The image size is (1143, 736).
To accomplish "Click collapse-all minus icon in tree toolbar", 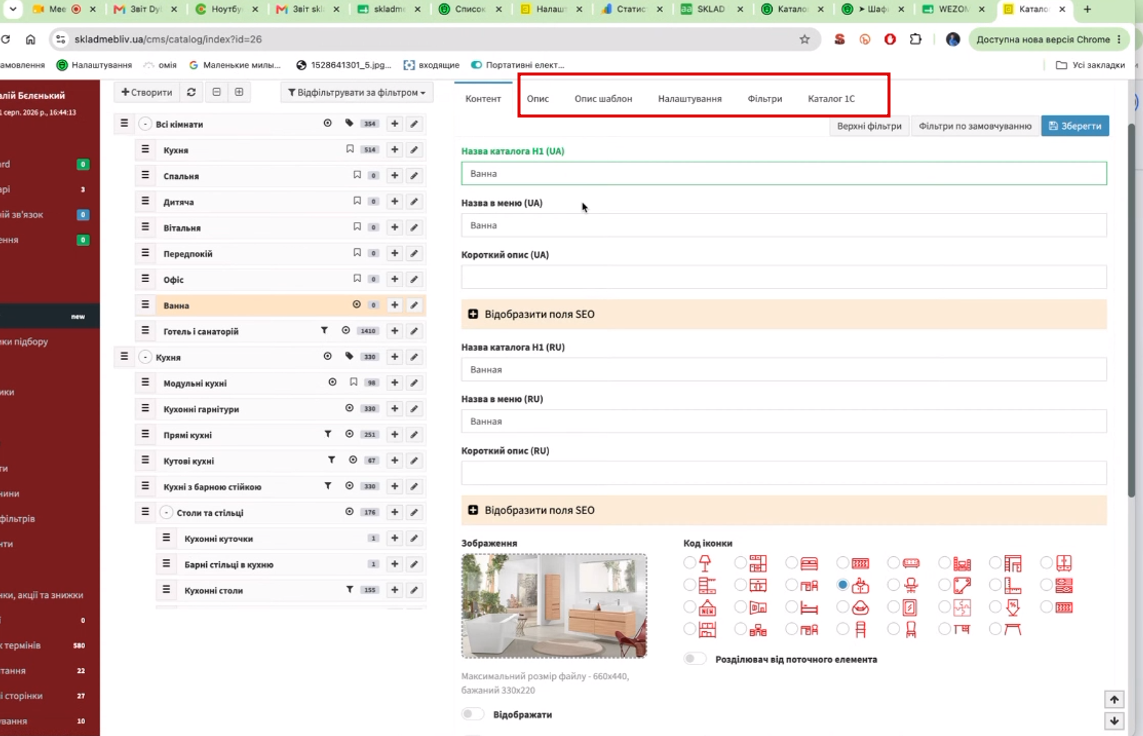I will click(216, 93).
